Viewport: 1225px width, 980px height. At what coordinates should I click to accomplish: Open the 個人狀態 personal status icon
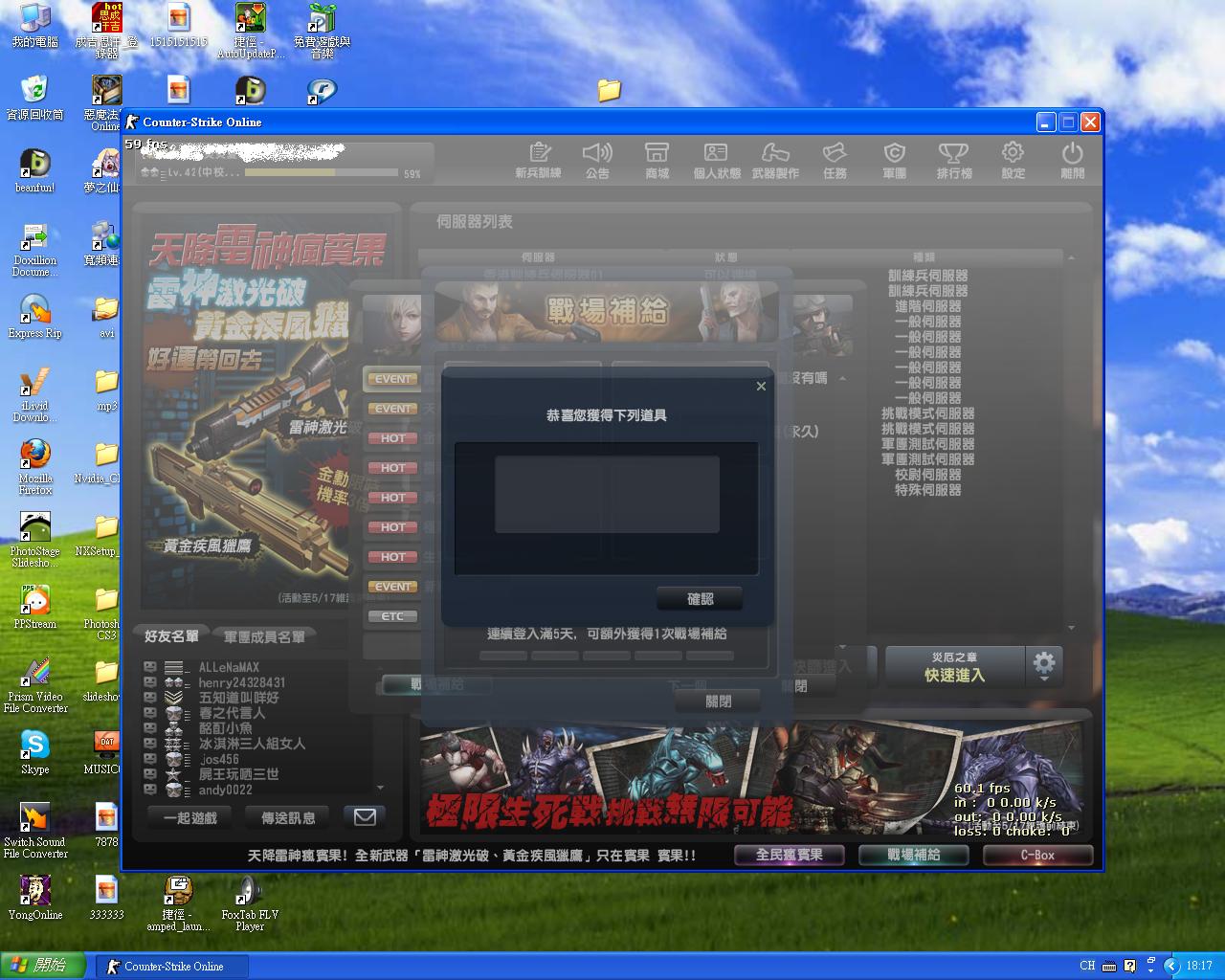click(x=717, y=160)
